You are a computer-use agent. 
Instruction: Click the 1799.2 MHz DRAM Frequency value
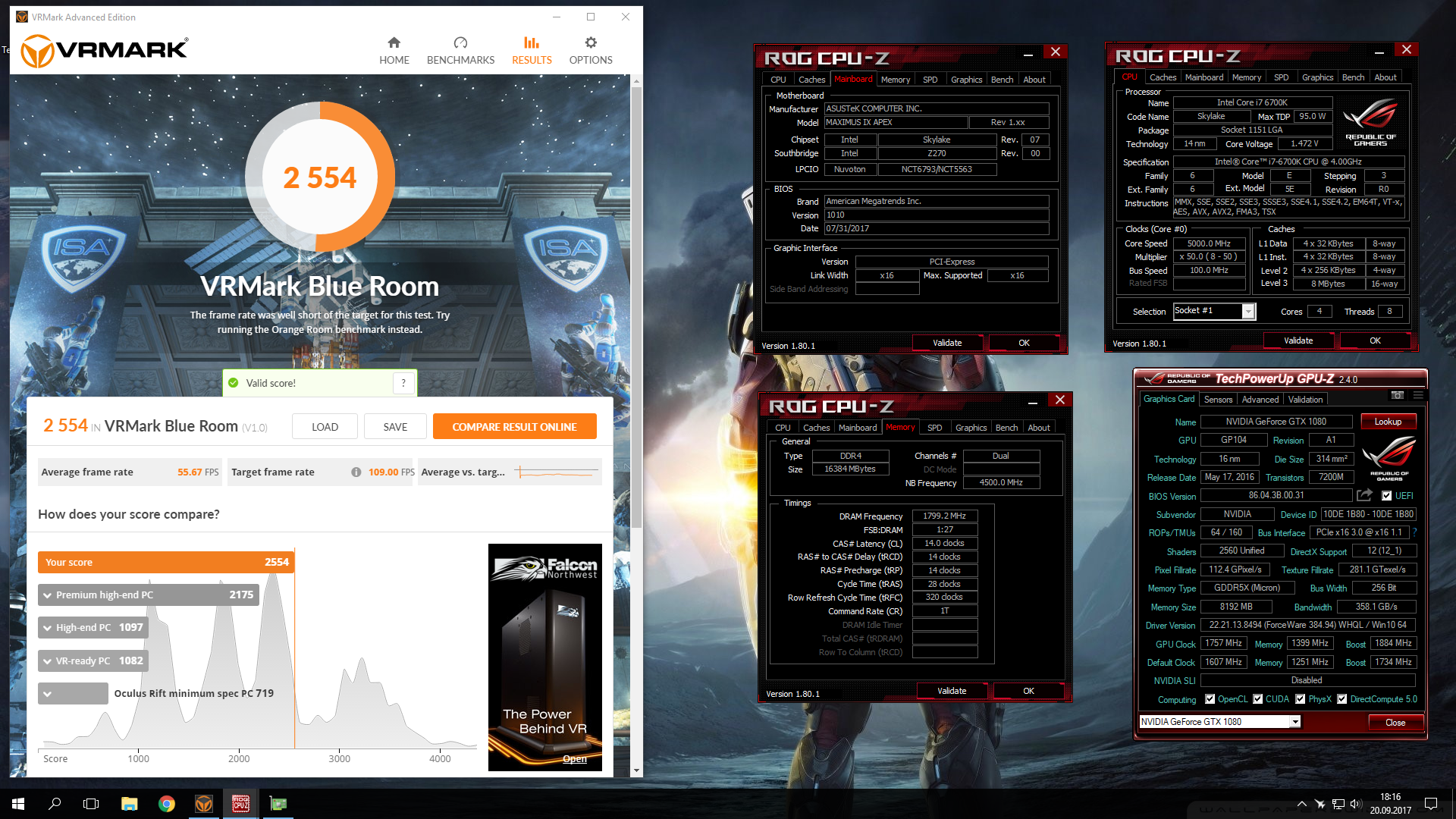pos(944,516)
